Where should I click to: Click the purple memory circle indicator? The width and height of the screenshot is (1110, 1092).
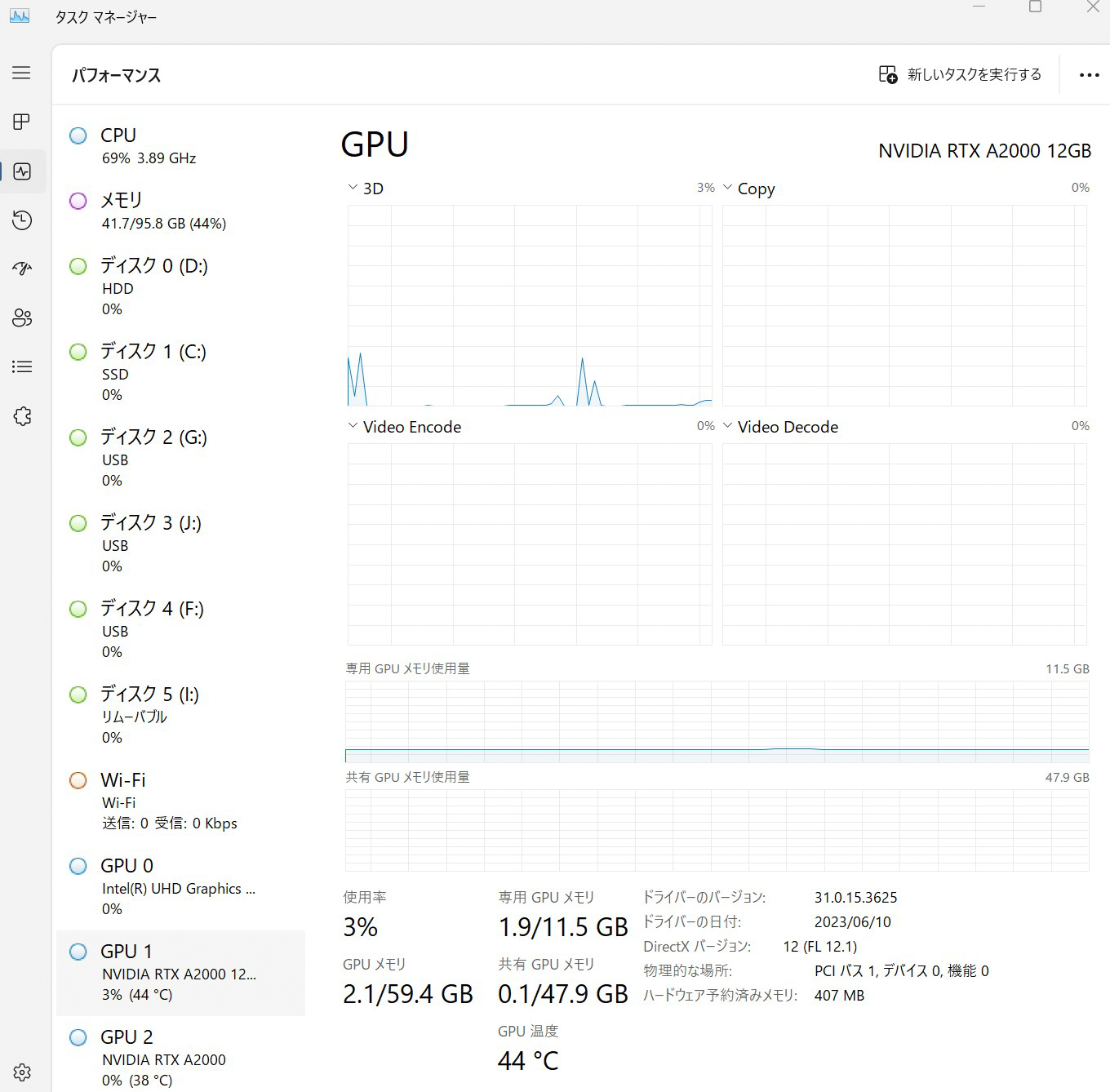[78, 201]
